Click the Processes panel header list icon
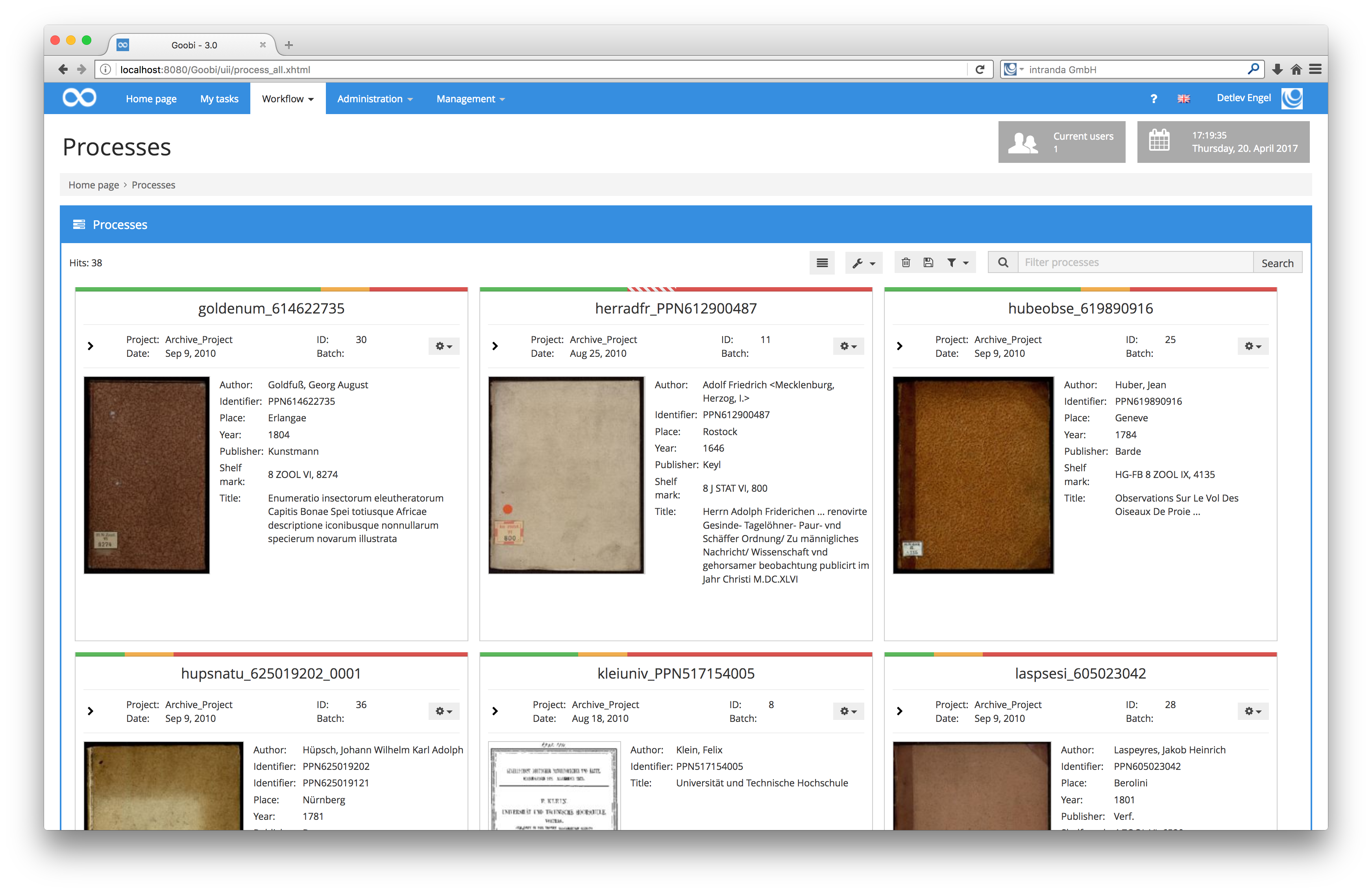This screenshot has height=893, width=1372. (79, 225)
